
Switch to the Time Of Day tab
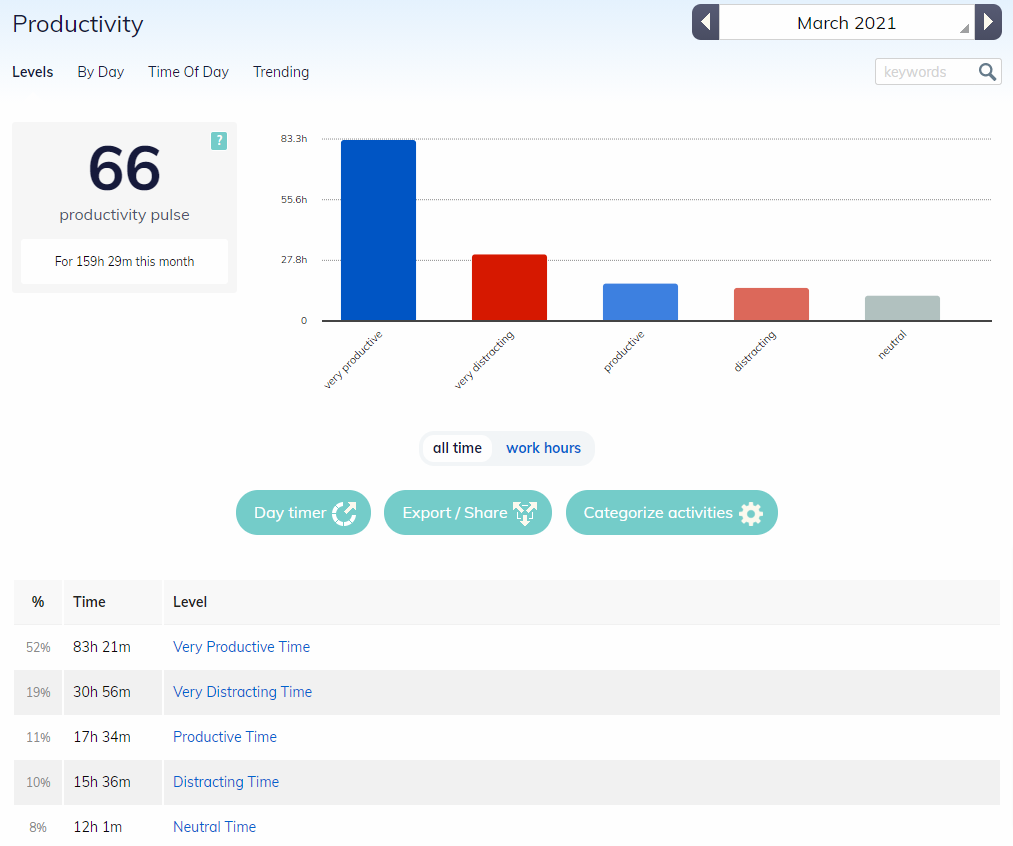tap(188, 72)
